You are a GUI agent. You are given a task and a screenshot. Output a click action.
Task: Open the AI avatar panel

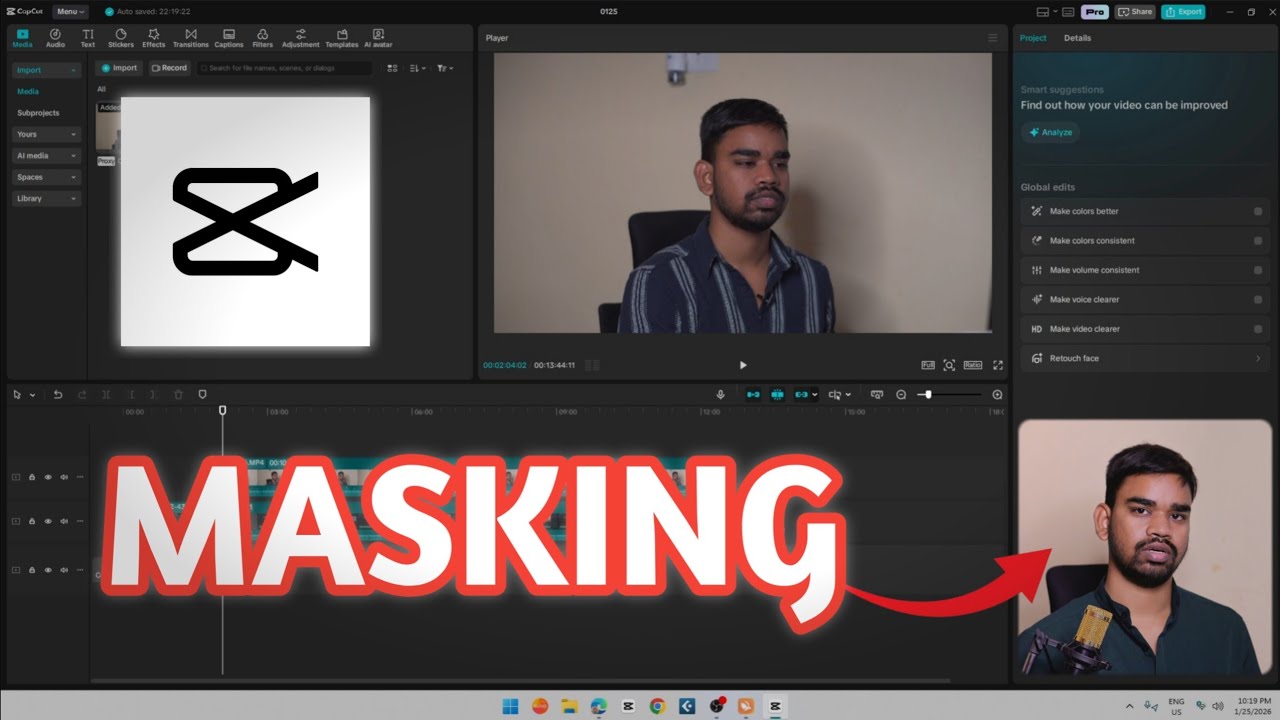click(378, 38)
